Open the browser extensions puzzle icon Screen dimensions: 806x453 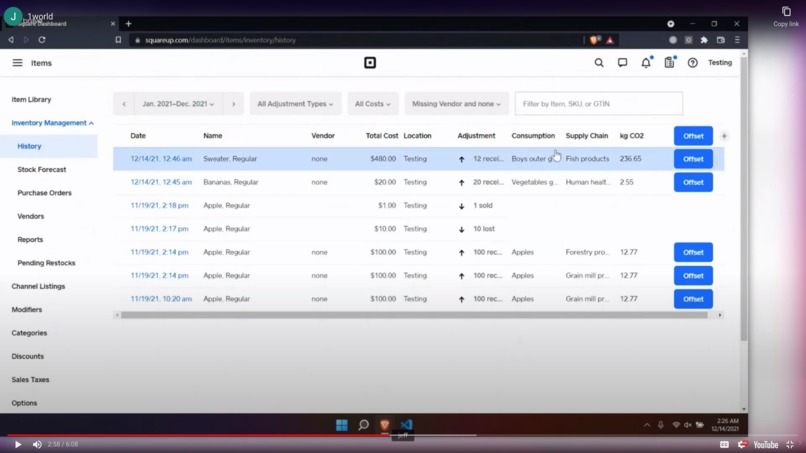tap(704, 40)
